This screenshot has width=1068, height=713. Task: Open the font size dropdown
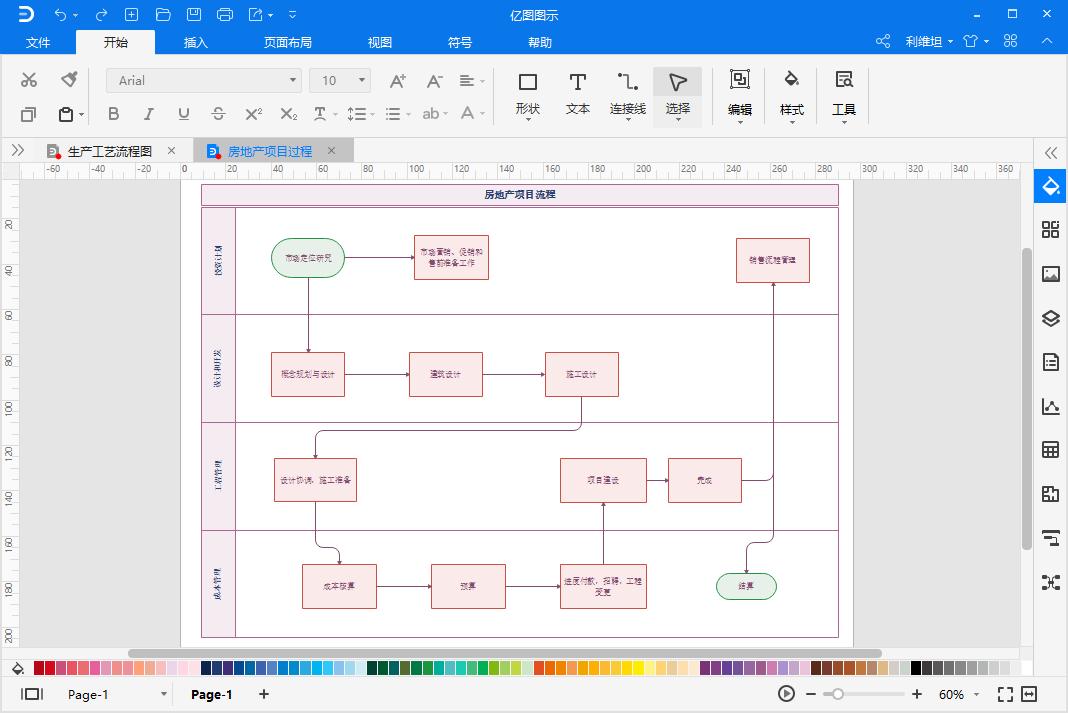pos(360,80)
